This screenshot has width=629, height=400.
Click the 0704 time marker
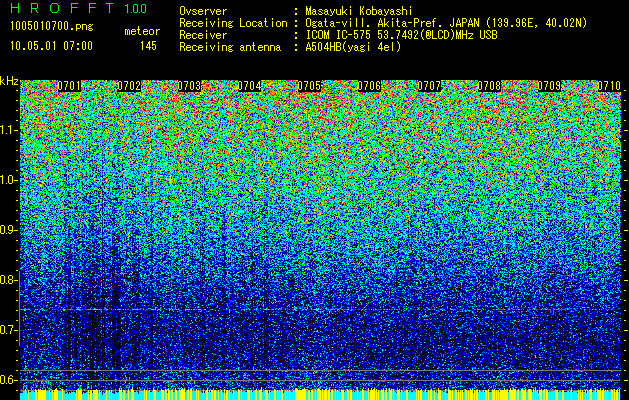pyautogui.click(x=250, y=86)
